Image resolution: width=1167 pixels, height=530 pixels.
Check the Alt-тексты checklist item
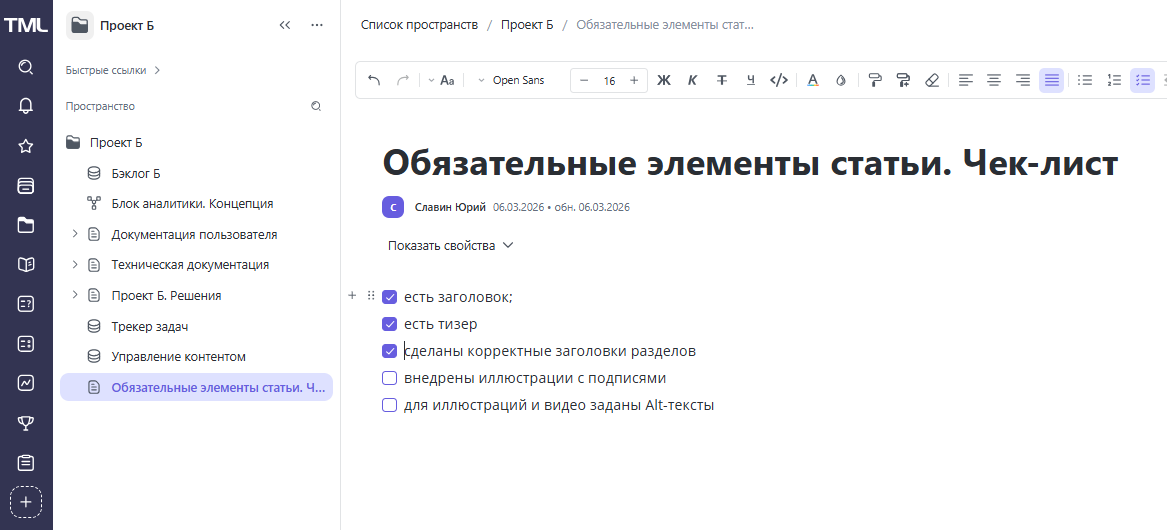(389, 406)
